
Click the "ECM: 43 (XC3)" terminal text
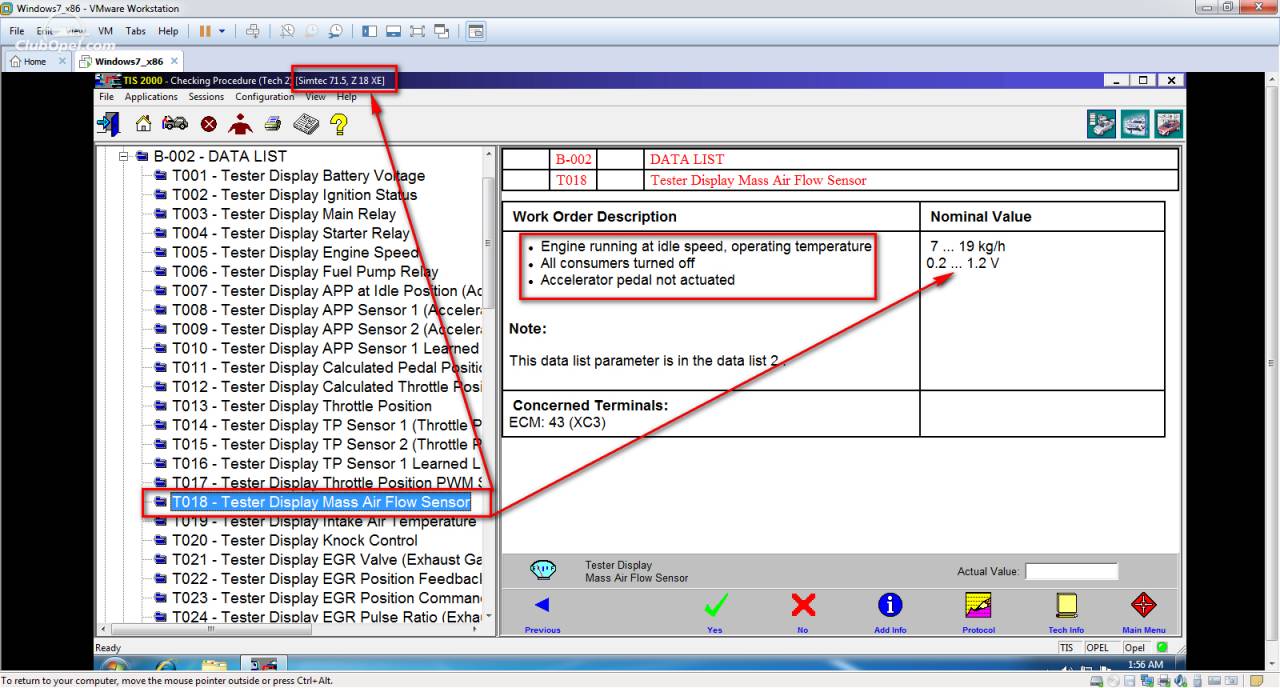[x=557, y=422]
